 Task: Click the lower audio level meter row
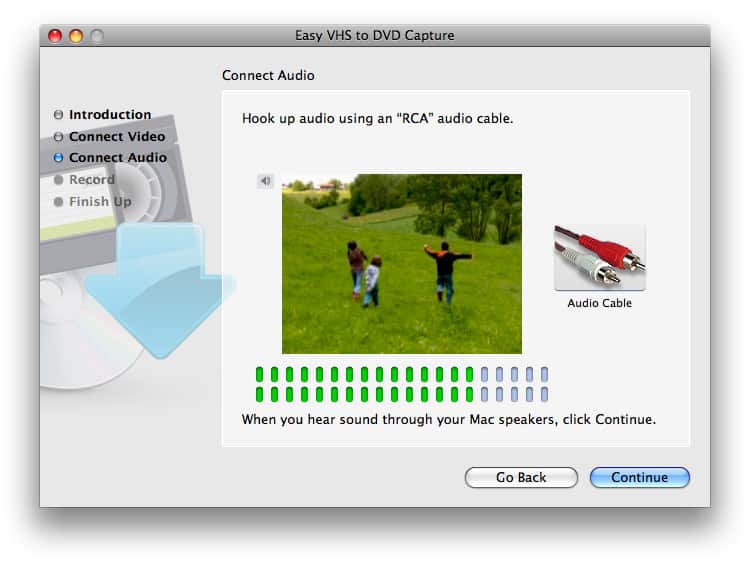pos(402,395)
